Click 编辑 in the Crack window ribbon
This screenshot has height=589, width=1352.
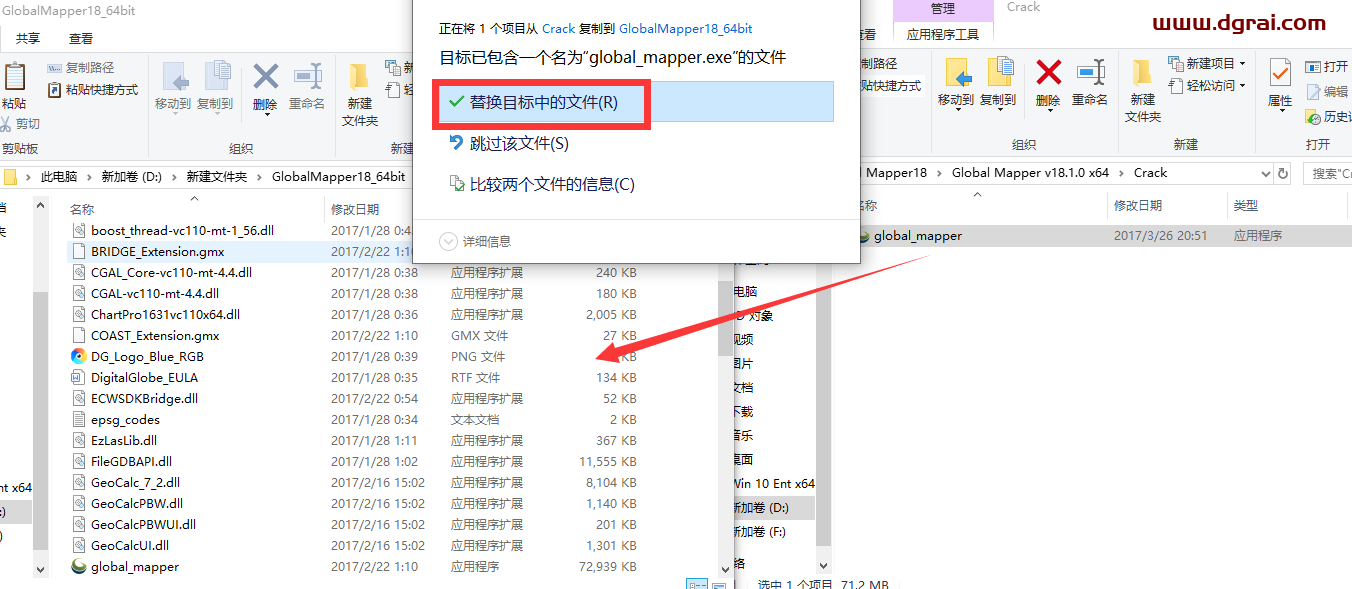tap(1327, 91)
